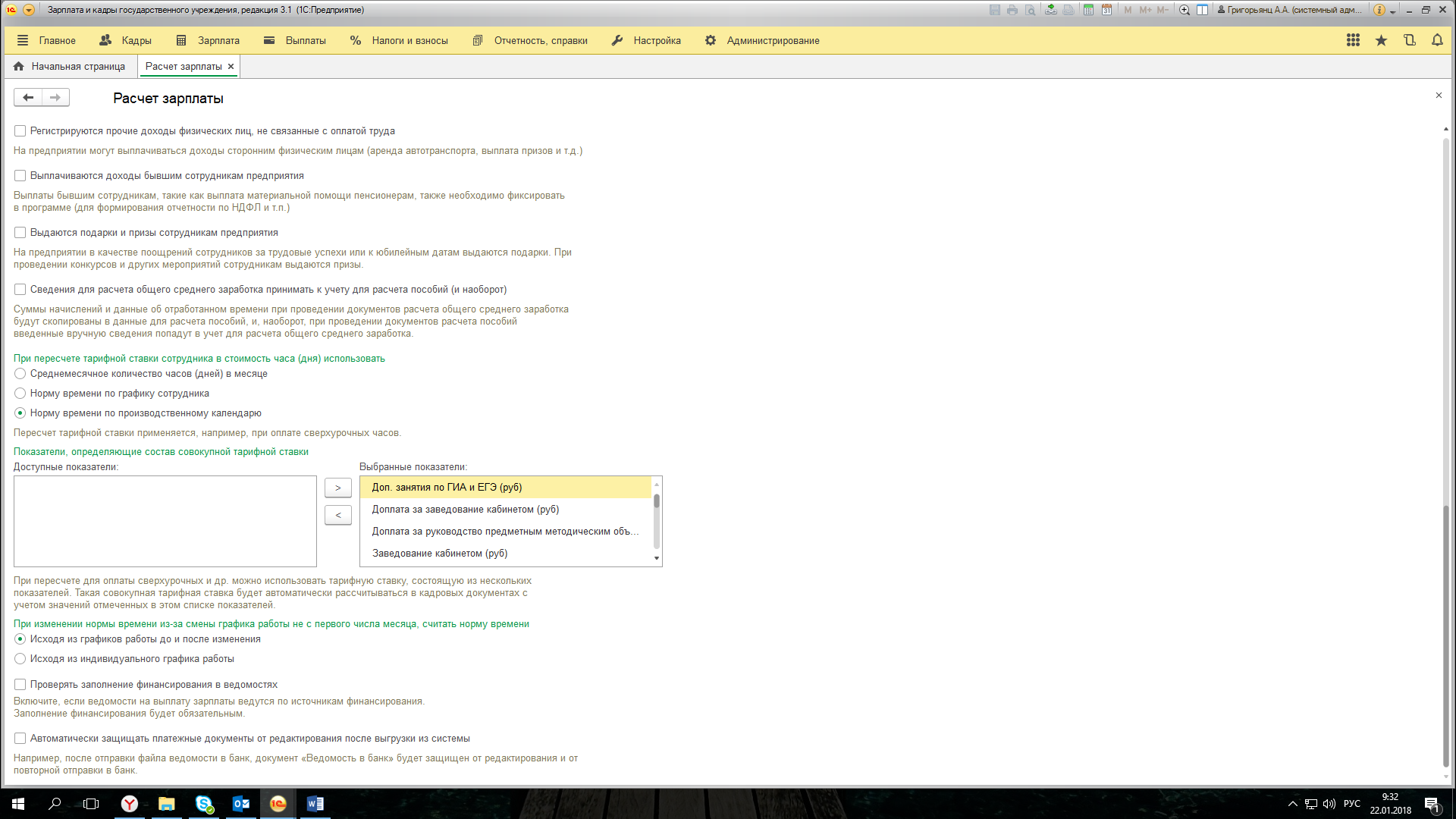Viewport: 1456px width, 819px height.
Task: Open the Налоги и взносы section
Action: click(x=399, y=40)
